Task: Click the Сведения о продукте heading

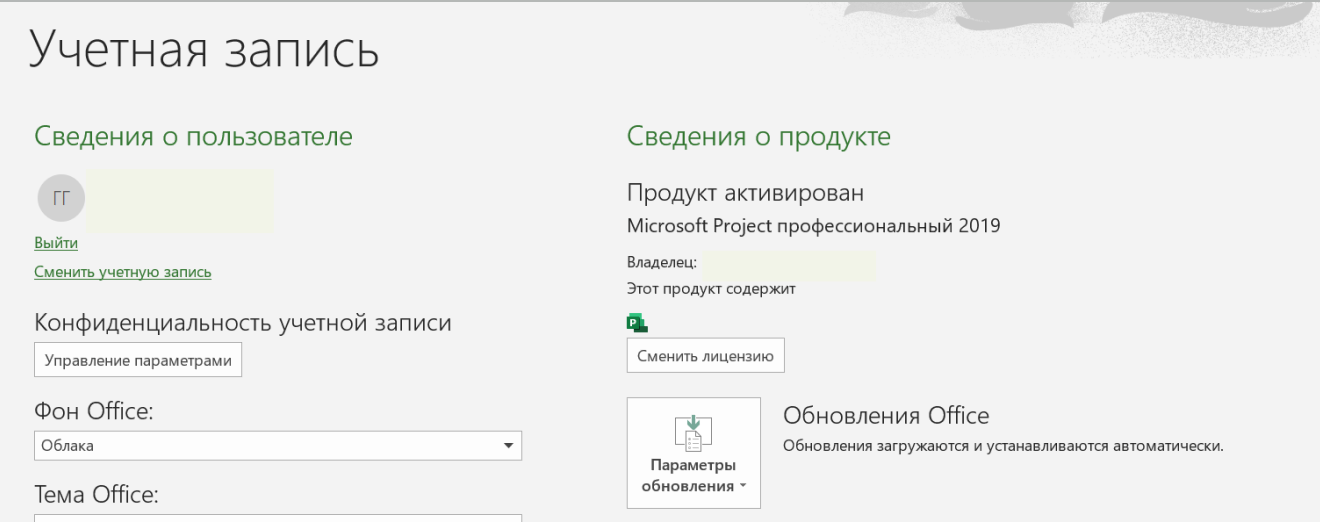Action: pos(758,137)
